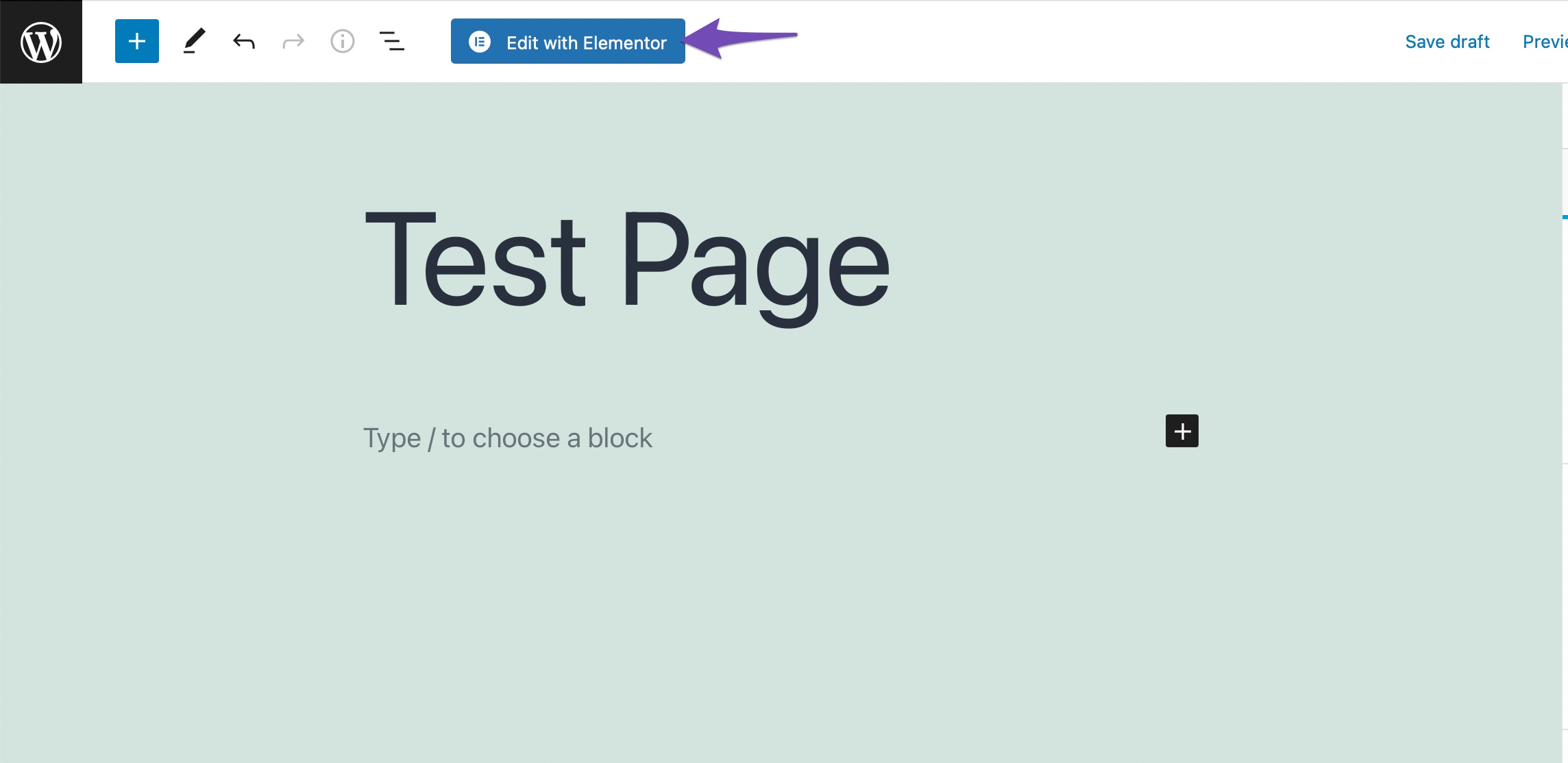This screenshot has width=1568, height=763.
Task: Open the inline block inserter in the canvas
Action: [1182, 431]
